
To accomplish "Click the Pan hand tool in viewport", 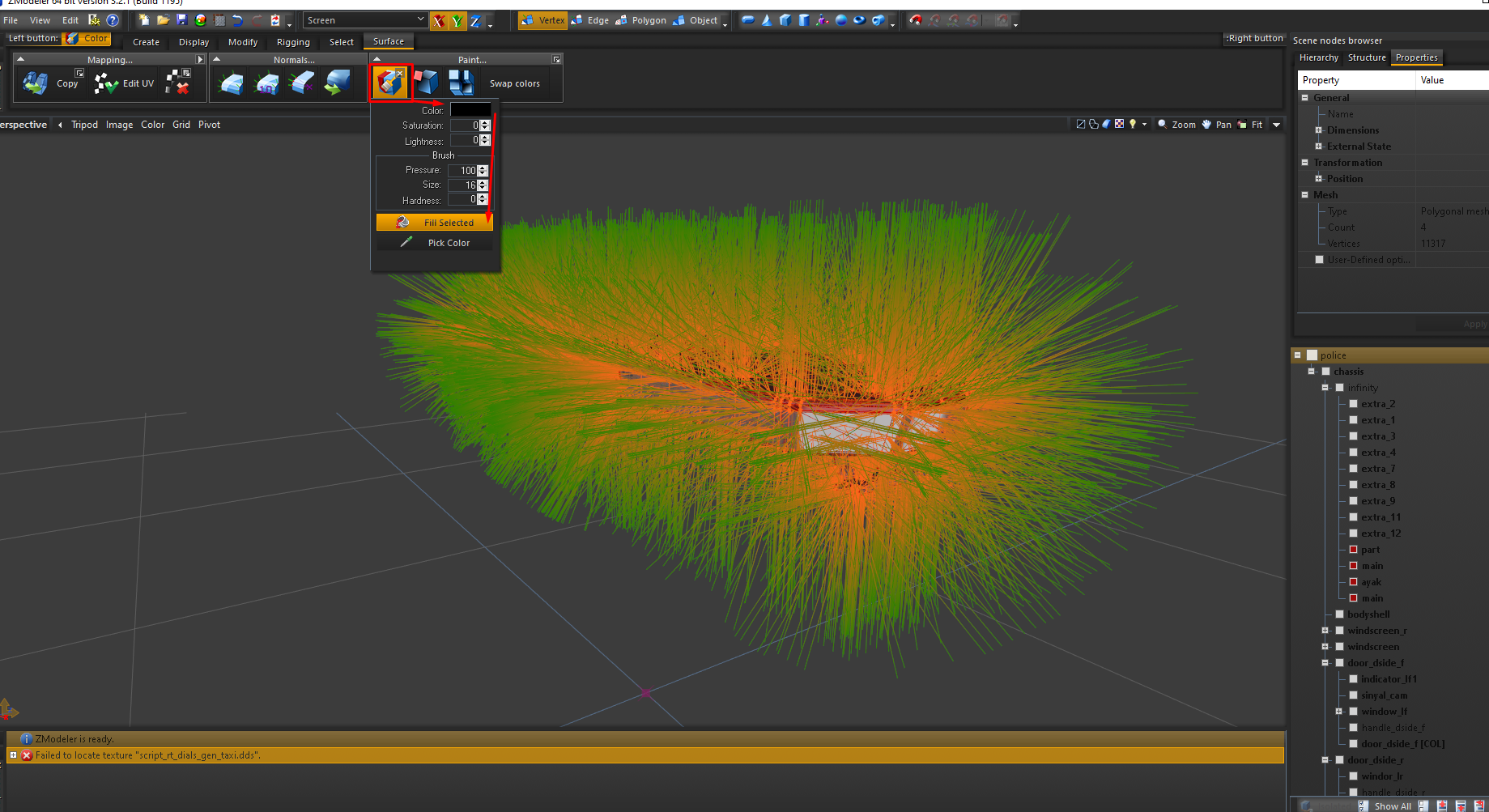I will pyautogui.click(x=1215, y=125).
